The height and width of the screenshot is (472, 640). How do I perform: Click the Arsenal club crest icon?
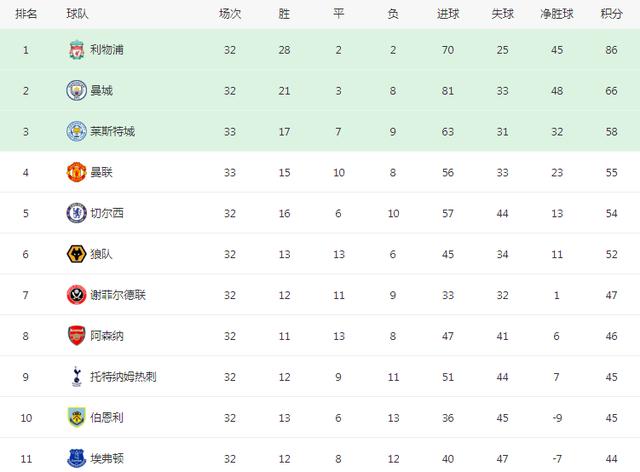[76, 336]
